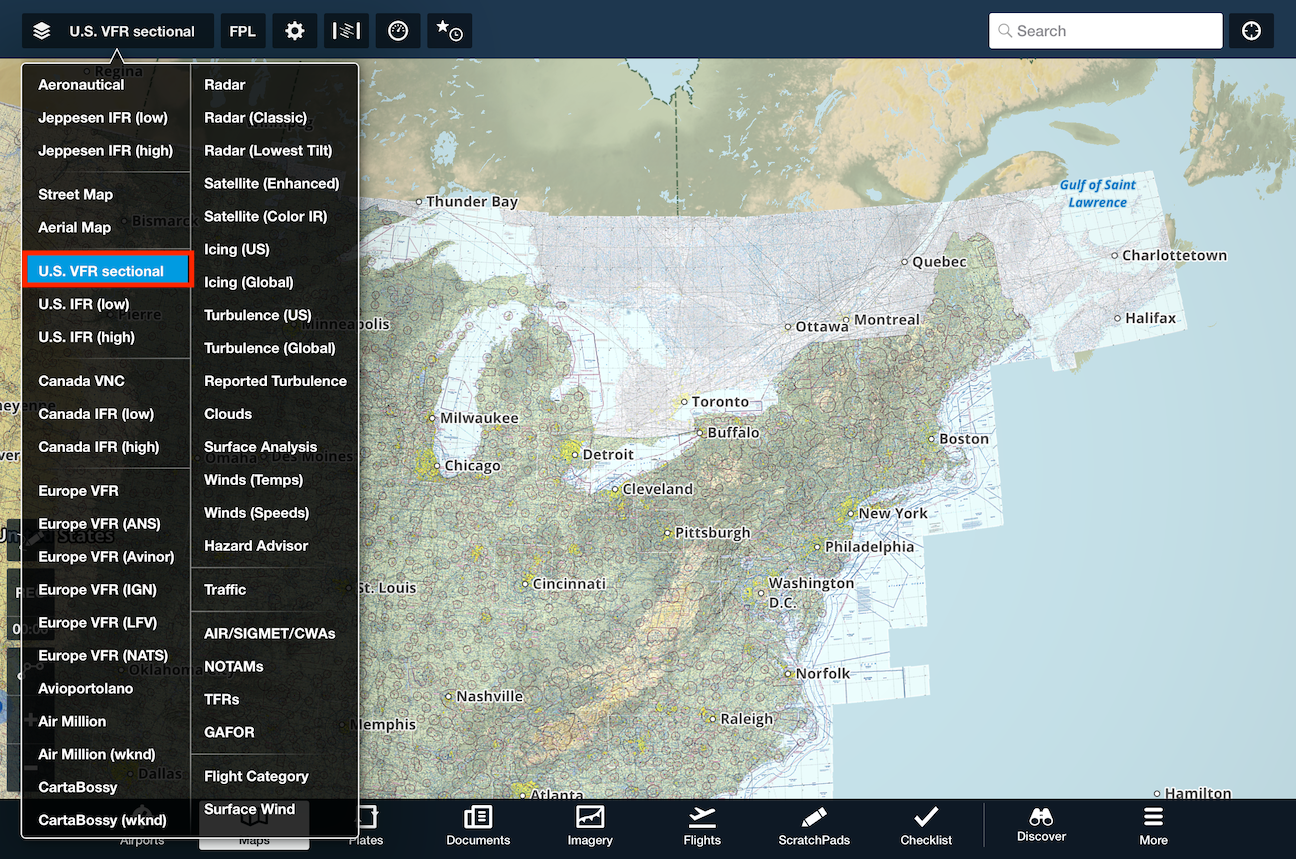The width and height of the screenshot is (1296, 859).
Task: Click the Checklist checkmark icon
Action: [x=926, y=816]
